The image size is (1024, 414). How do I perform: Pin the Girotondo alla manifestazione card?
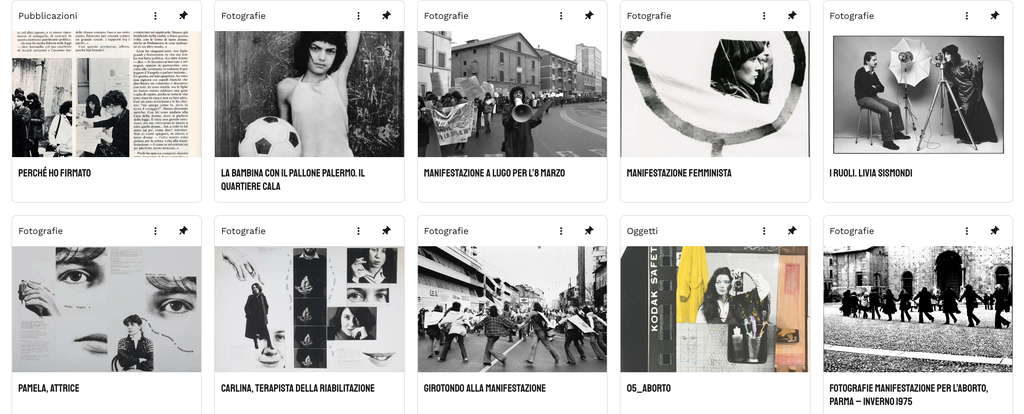[x=589, y=231]
